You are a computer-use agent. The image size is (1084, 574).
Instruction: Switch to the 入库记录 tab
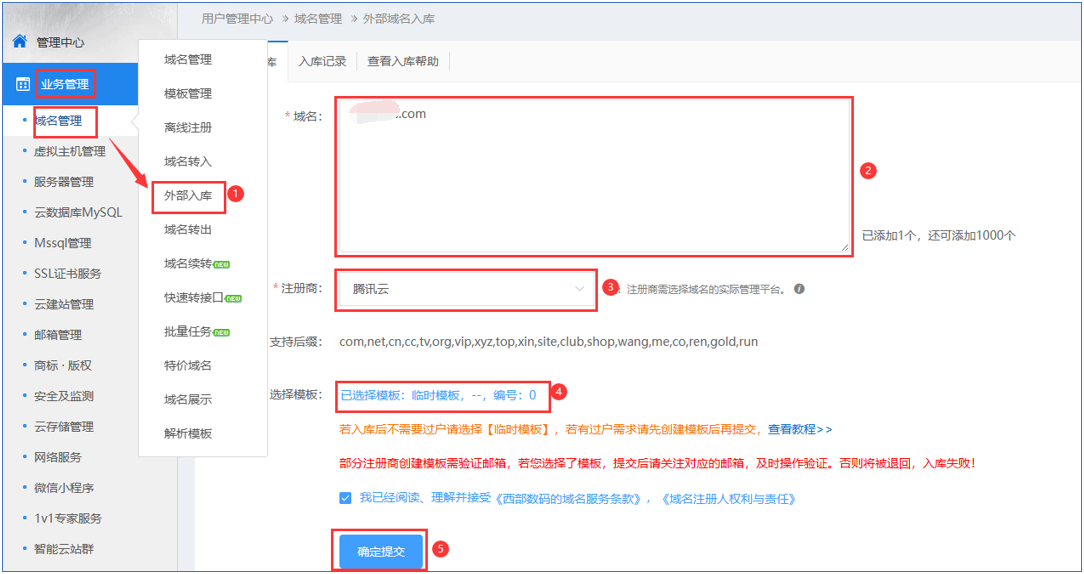pos(322,61)
